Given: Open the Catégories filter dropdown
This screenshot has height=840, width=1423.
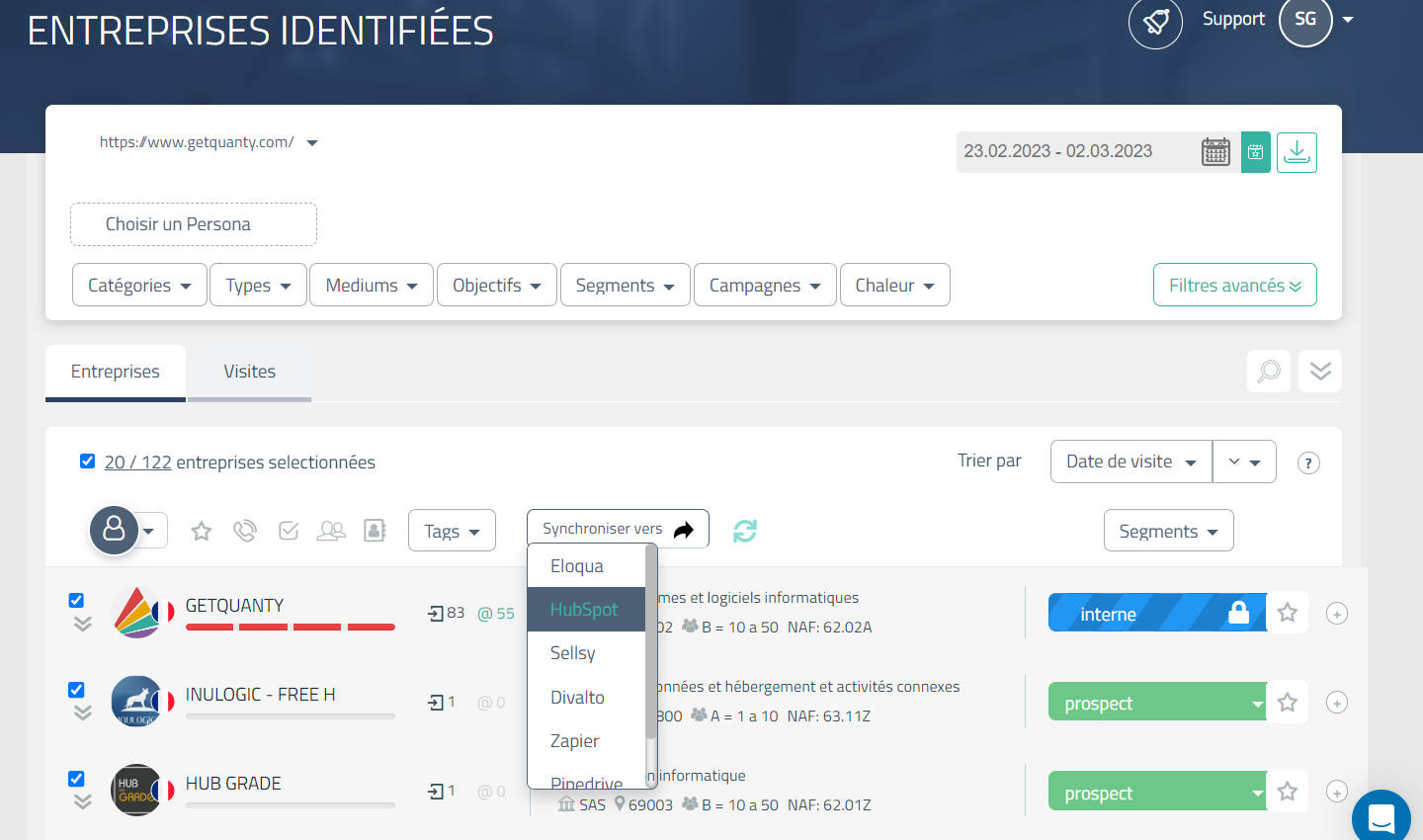Looking at the screenshot, I should point(139,285).
